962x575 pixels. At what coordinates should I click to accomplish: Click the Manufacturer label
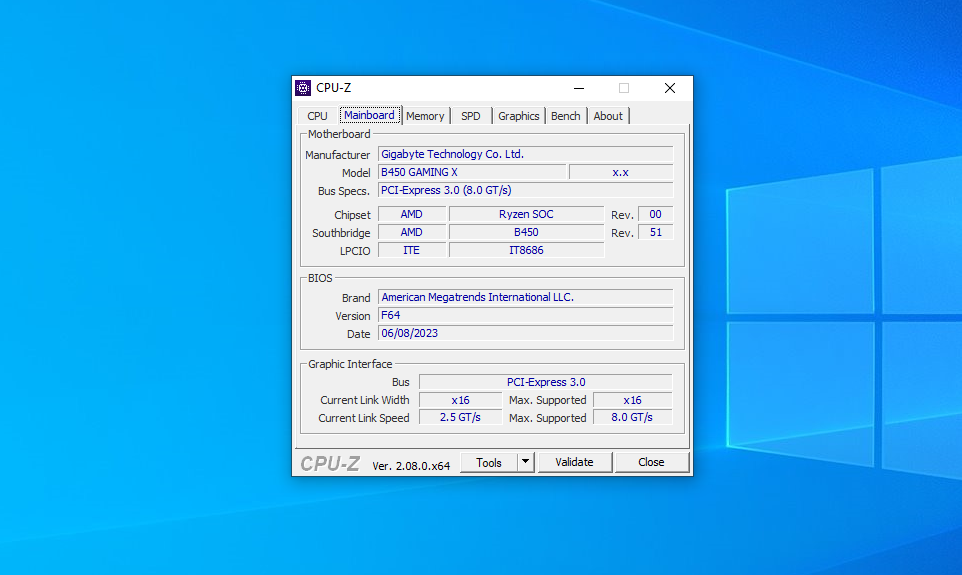337,155
